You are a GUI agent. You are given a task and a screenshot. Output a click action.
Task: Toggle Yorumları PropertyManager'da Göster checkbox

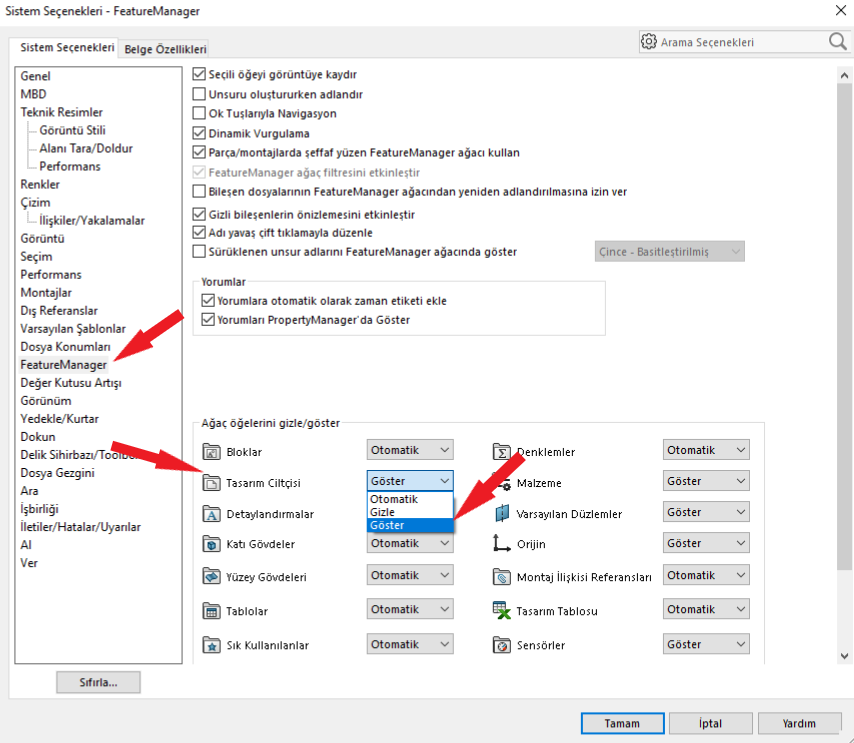[x=208, y=320]
